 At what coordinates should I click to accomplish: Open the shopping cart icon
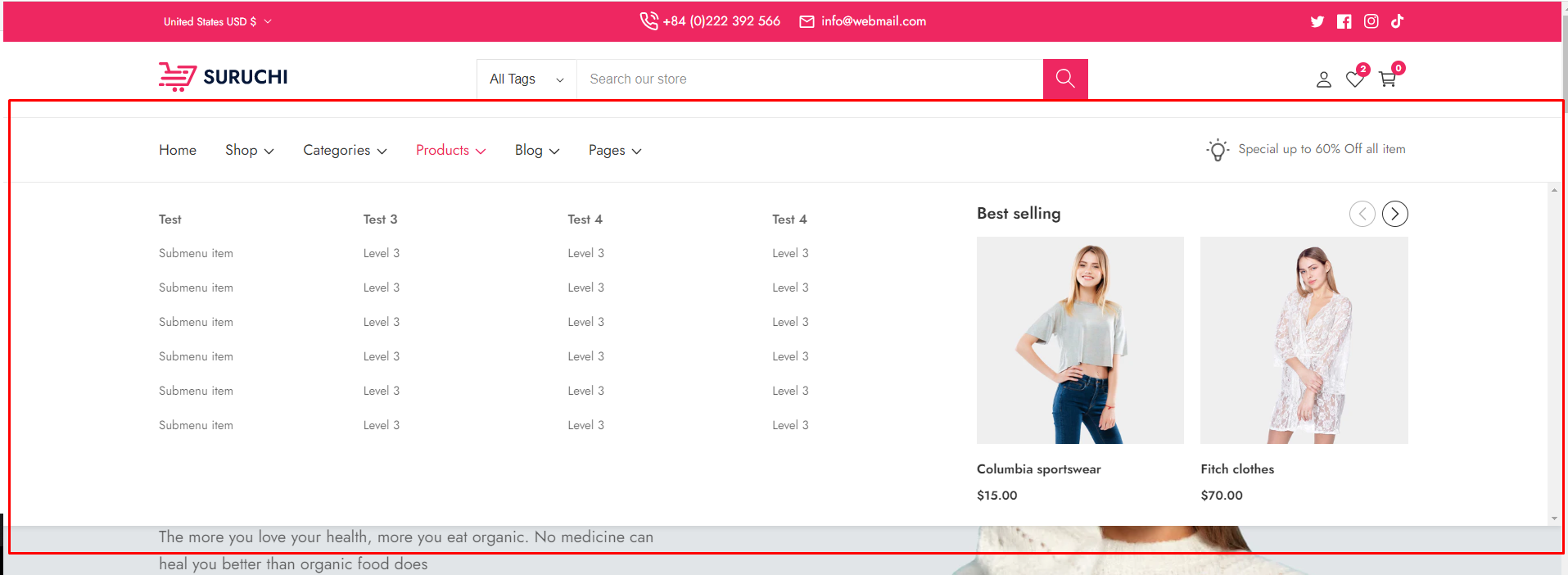click(x=1387, y=79)
